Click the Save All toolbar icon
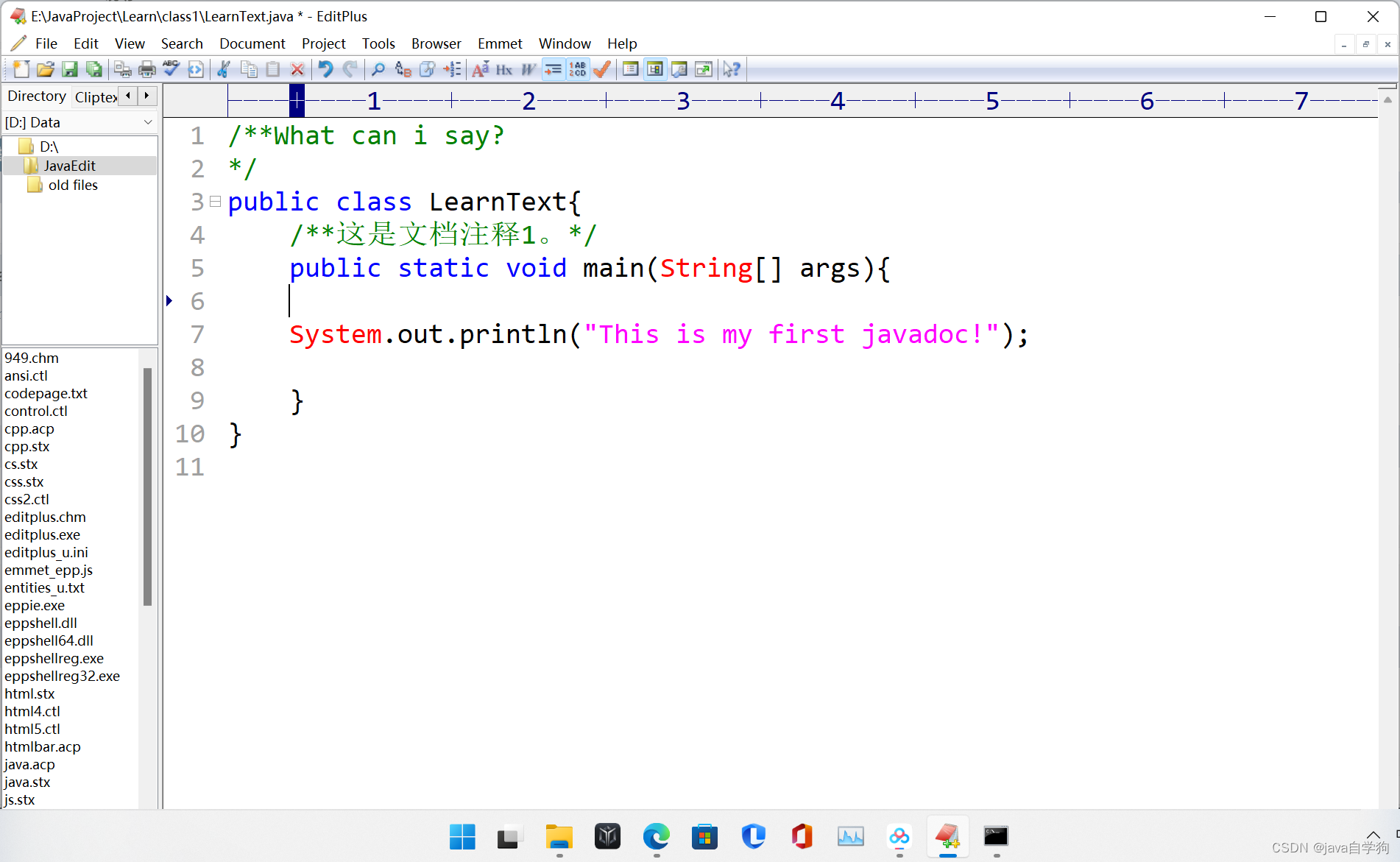Viewport: 1400px width, 862px height. 94,69
